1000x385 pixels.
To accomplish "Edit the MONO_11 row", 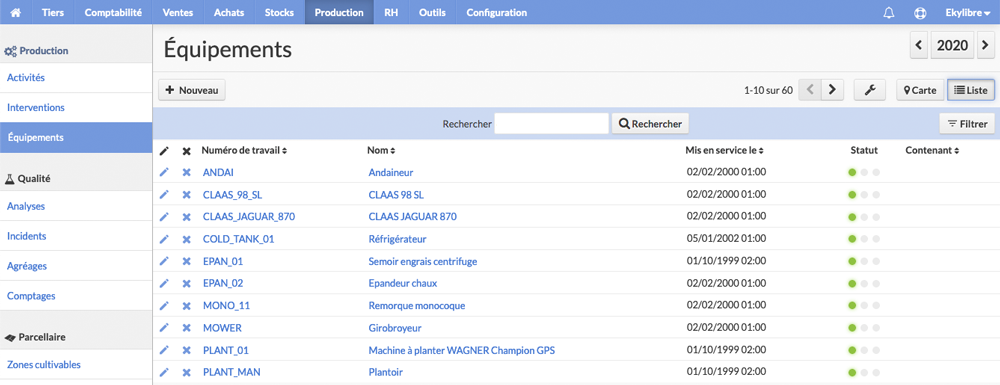I will coord(165,305).
